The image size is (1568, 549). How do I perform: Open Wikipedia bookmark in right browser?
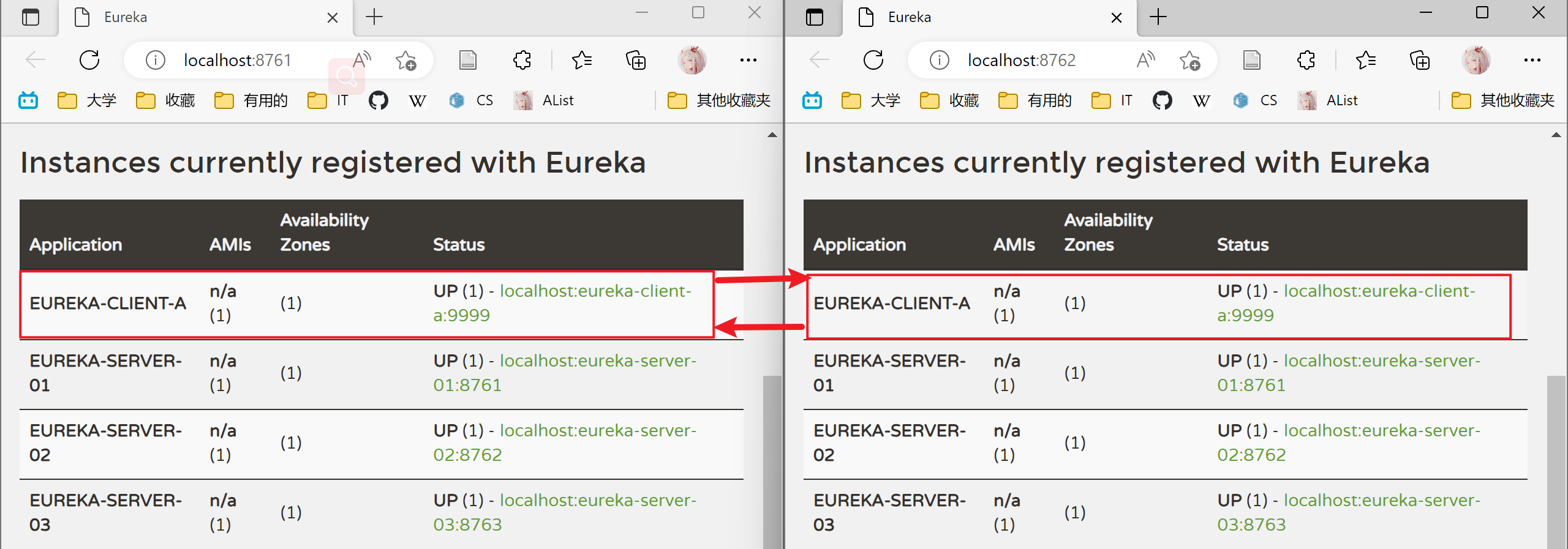tap(1201, 100)
